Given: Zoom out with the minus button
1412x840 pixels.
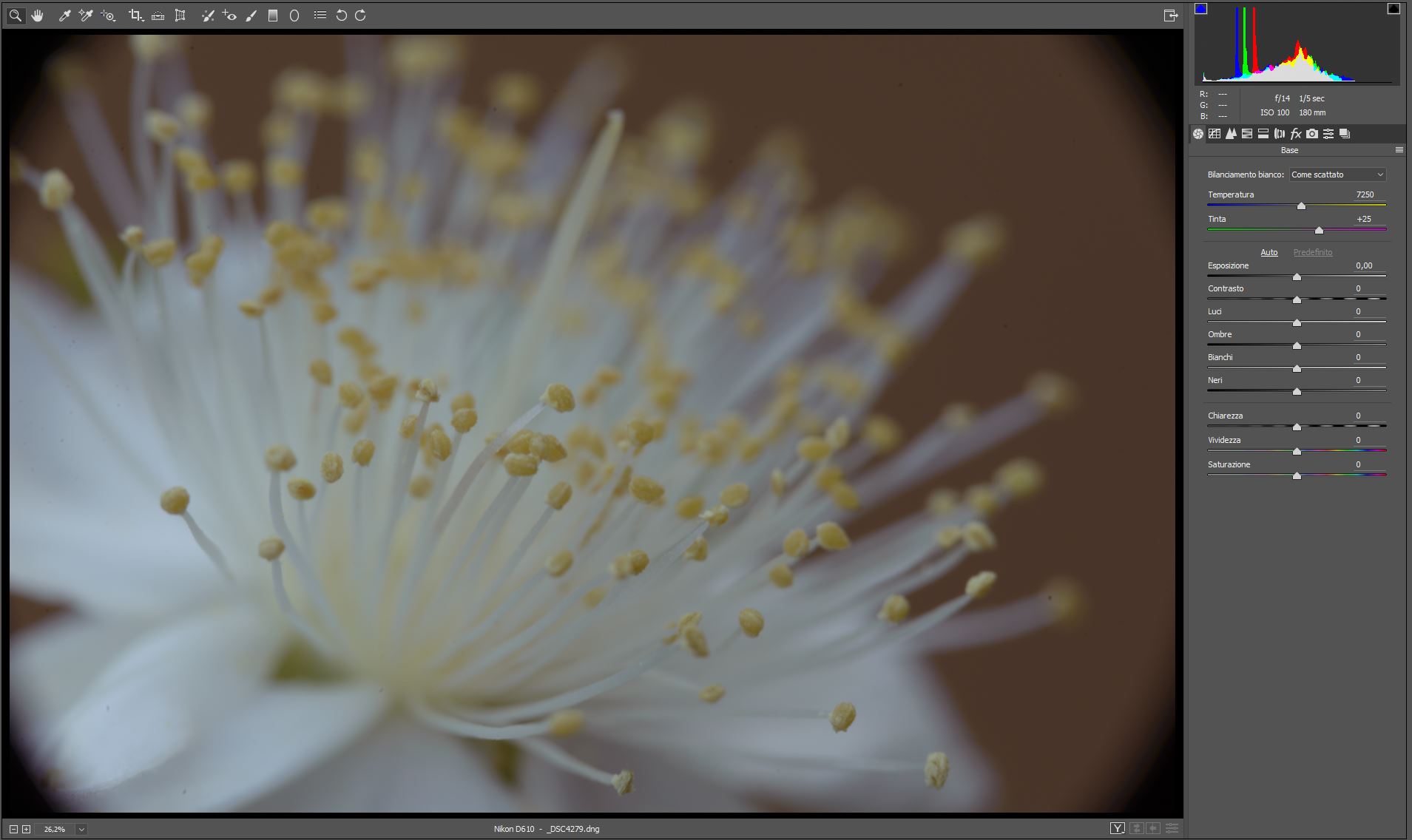Looking at the screenshot, I should pyautogui.click(x=13, y=830).
